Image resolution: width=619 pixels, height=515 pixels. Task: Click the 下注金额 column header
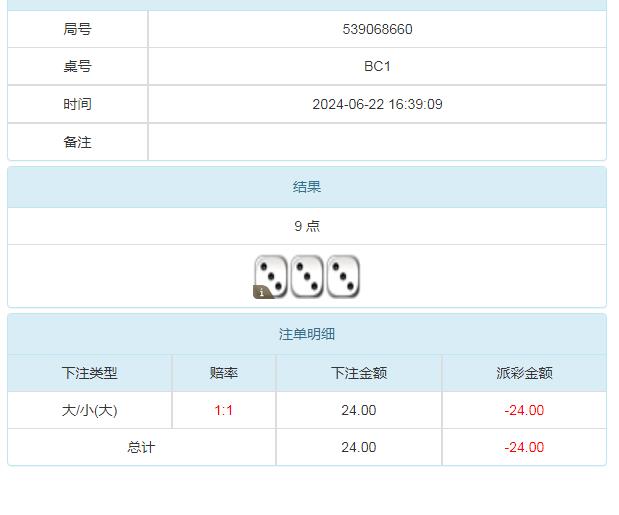click(359, 373)
